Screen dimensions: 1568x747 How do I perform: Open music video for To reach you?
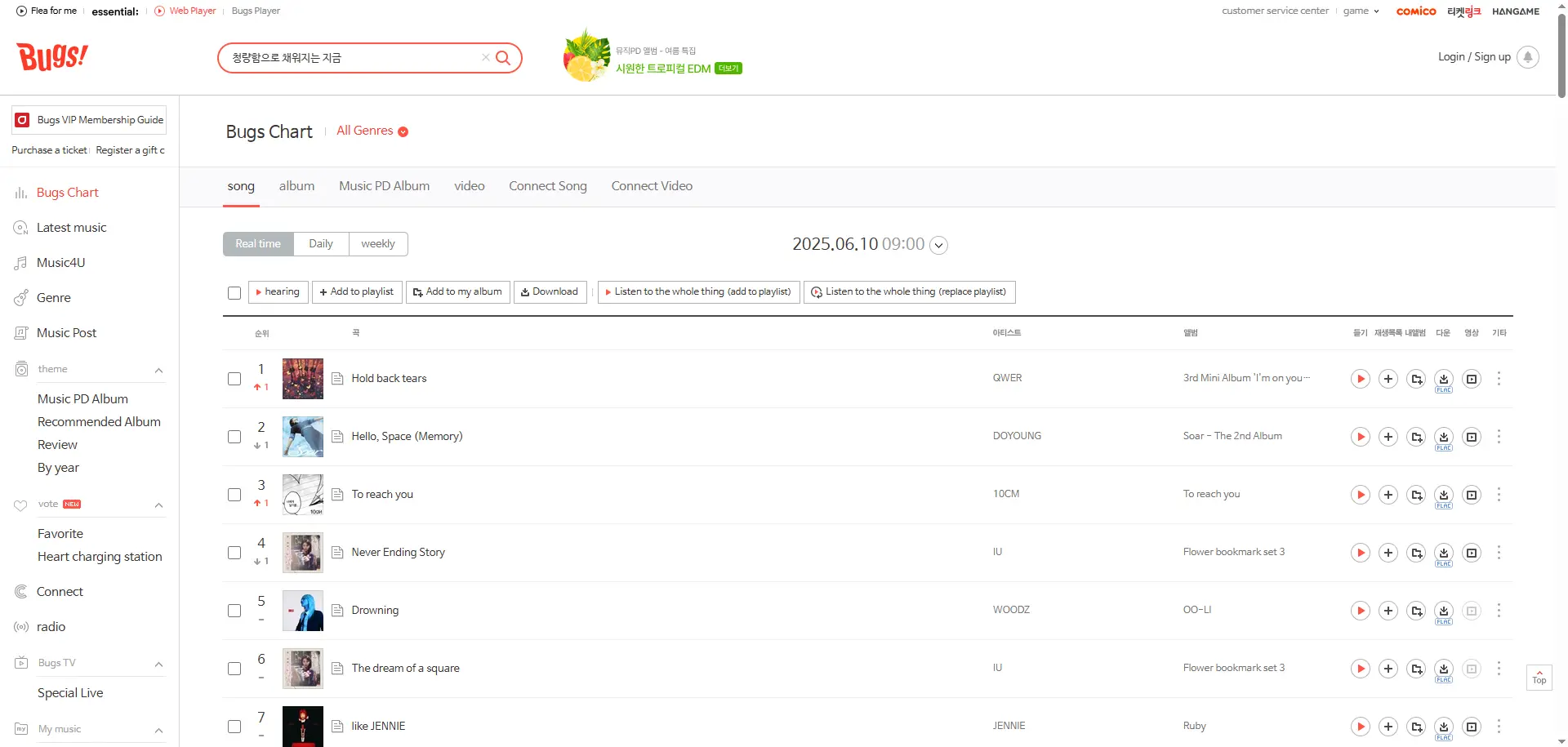pyautogui.click(x=1472, y=495)
